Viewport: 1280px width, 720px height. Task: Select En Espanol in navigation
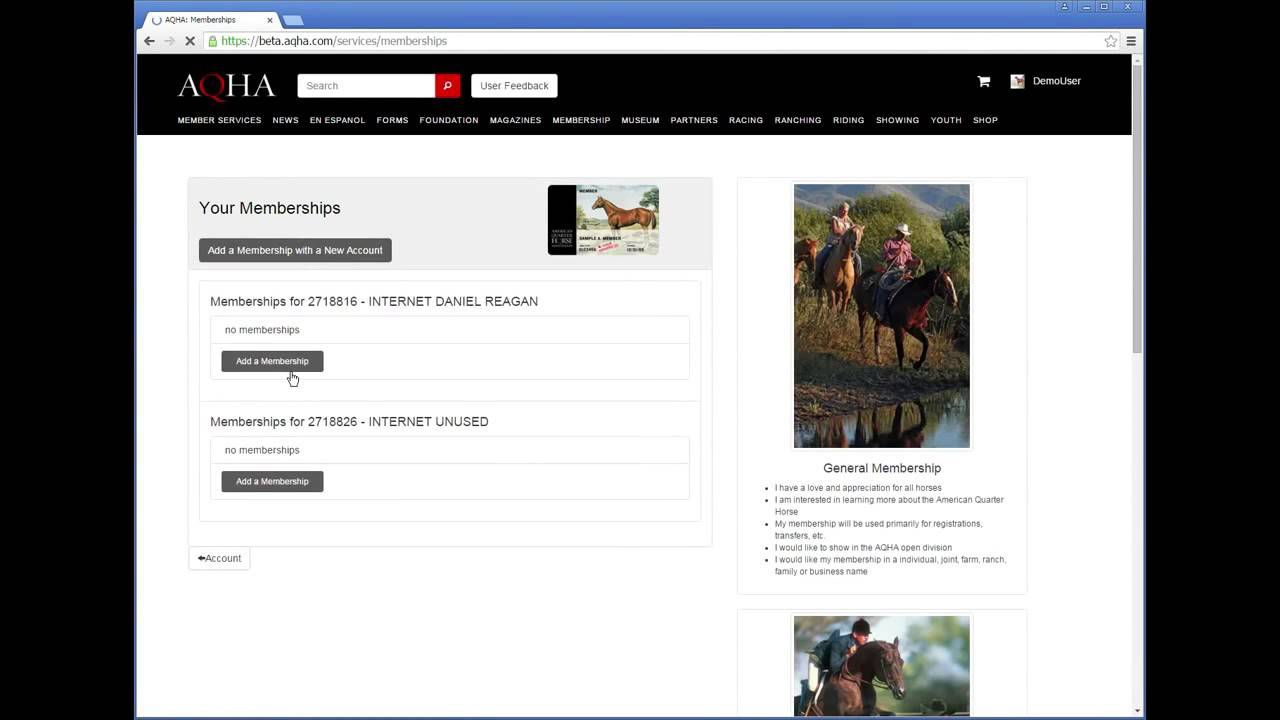337,120
